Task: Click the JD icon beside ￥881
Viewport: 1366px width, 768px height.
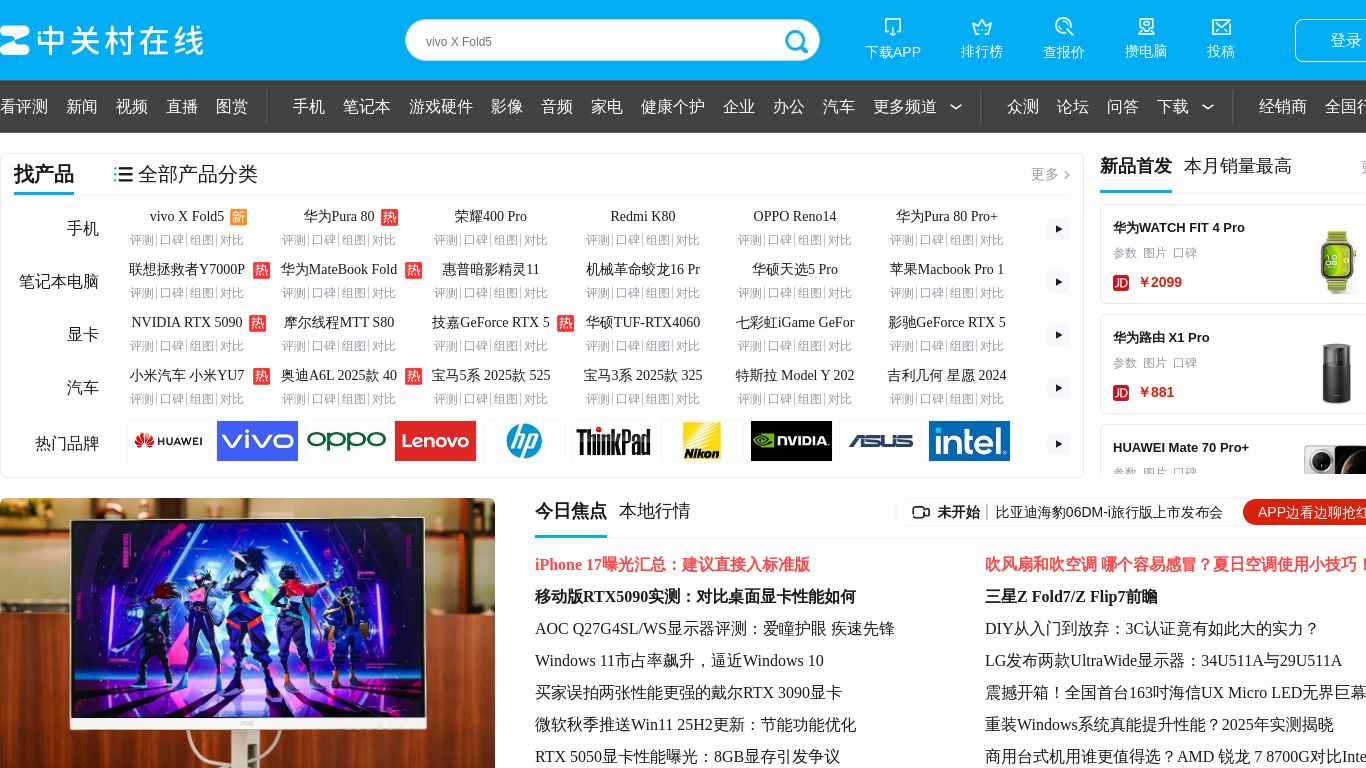Action: click(1121, 393)
